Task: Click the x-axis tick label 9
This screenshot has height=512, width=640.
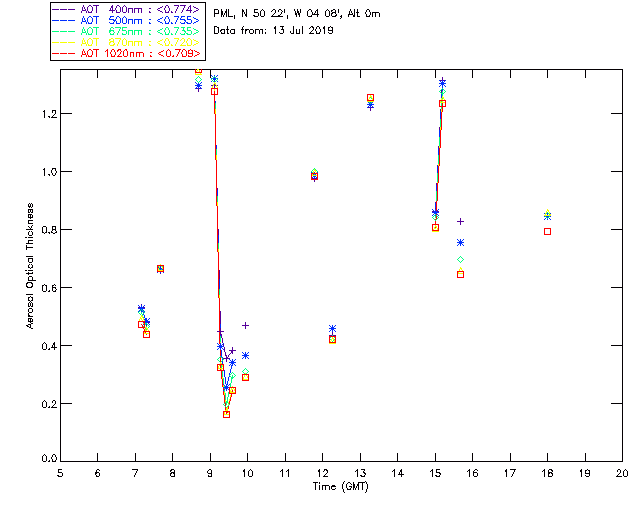Action: pyautogui.click(x=210, y=473)
